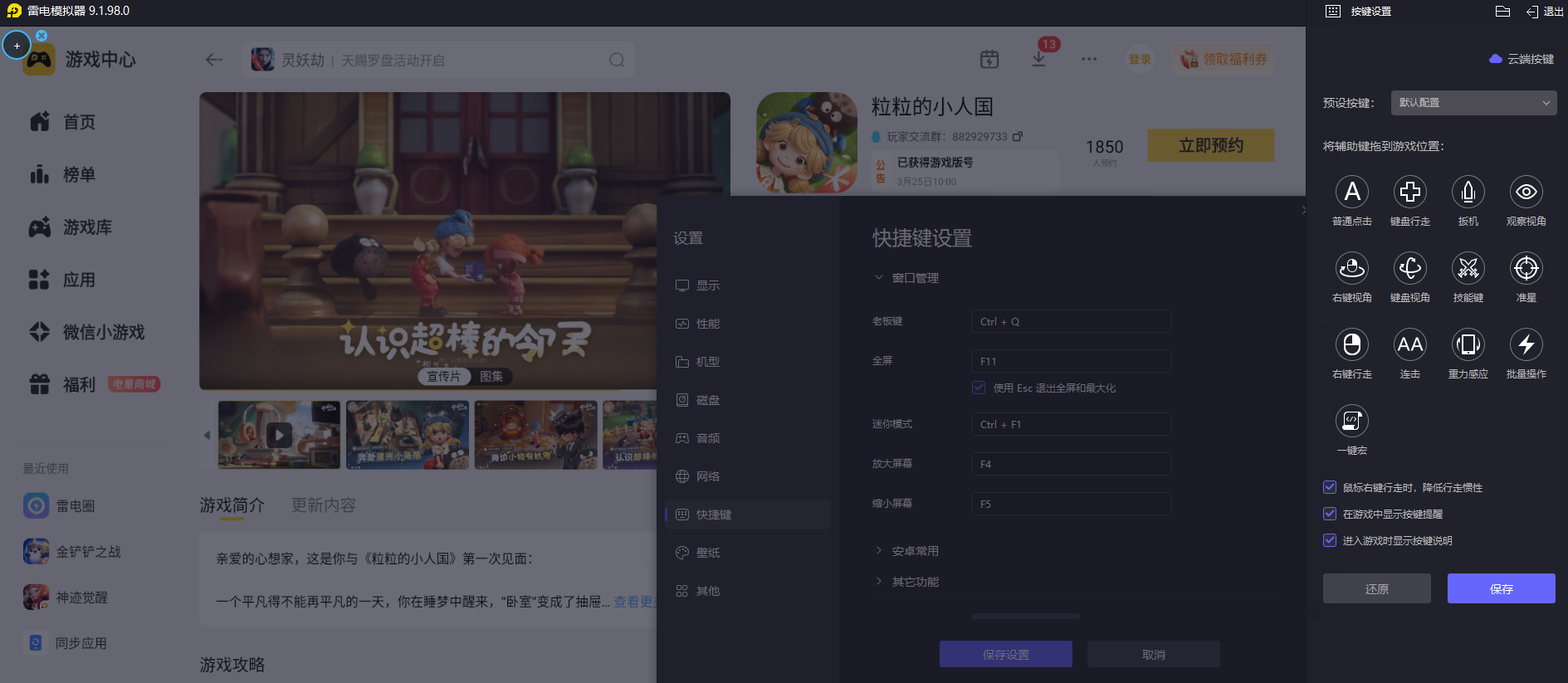Select the 准星 crosshair icon

pyautogui.click(x=1526, y=268)
